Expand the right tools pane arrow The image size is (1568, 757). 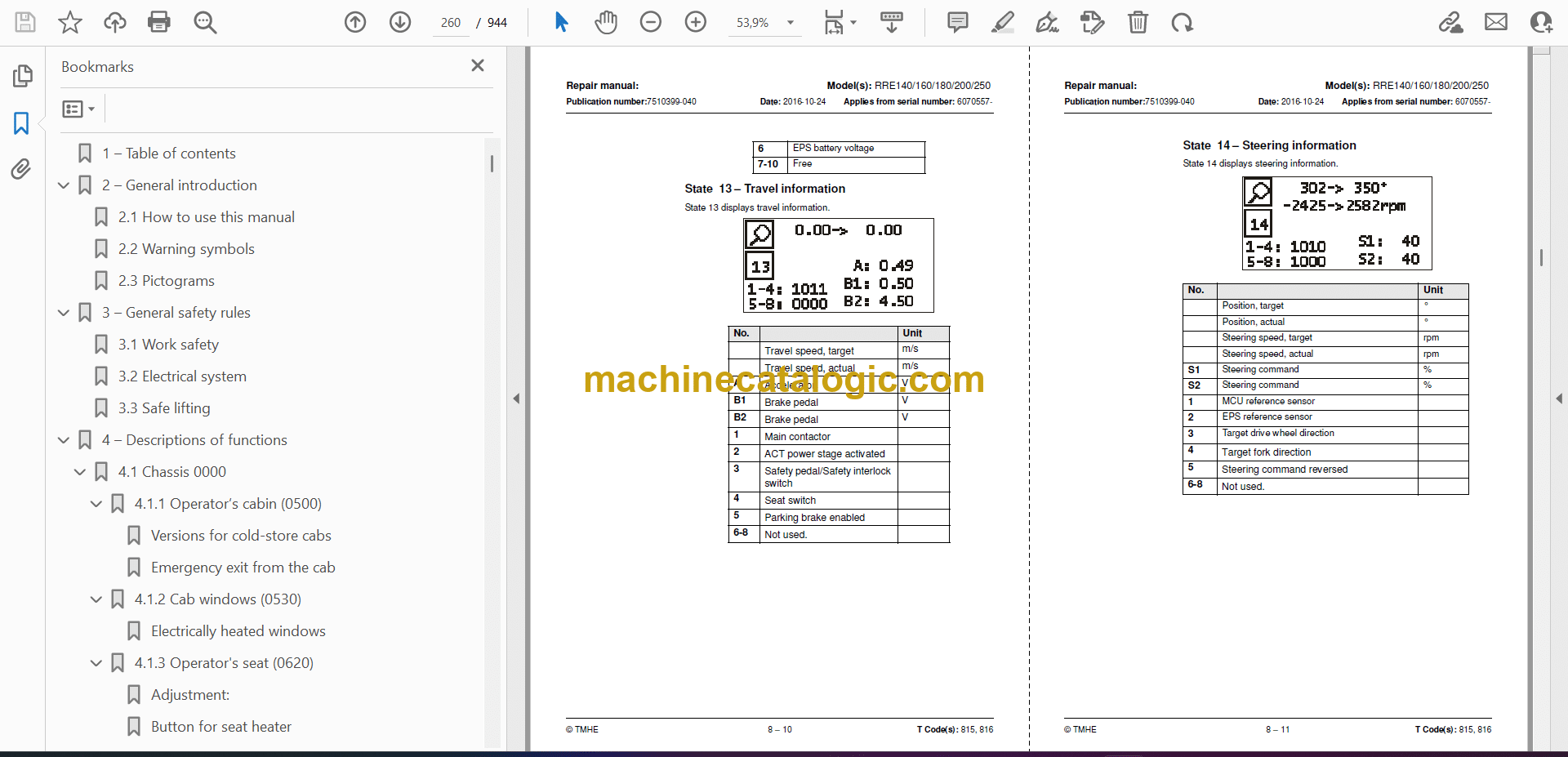[1559, 399]
